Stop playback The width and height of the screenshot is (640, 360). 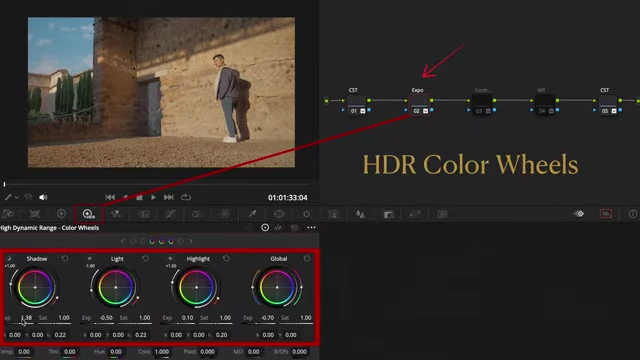click(140, 197)
